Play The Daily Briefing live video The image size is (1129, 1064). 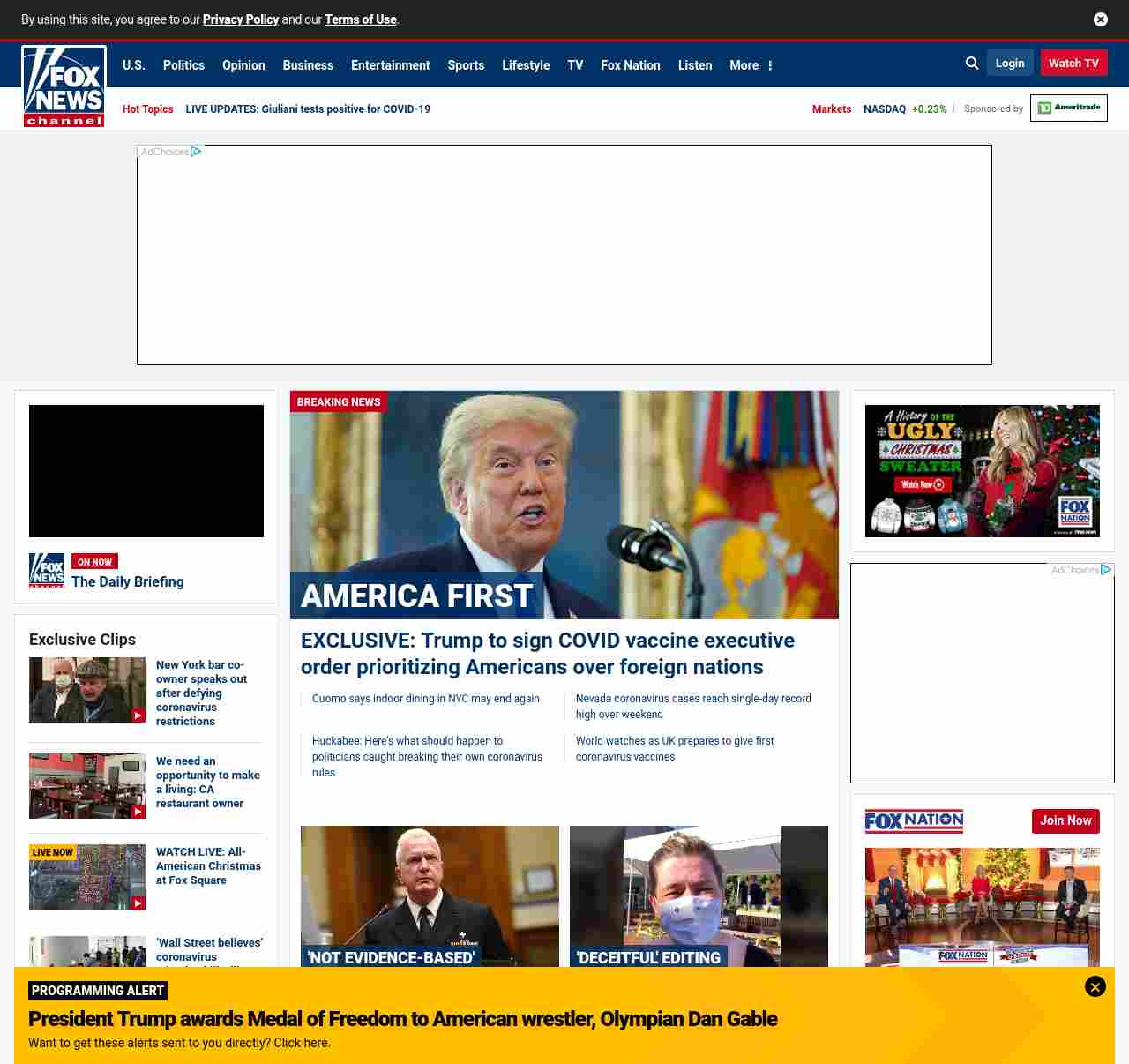click(146, 471)
